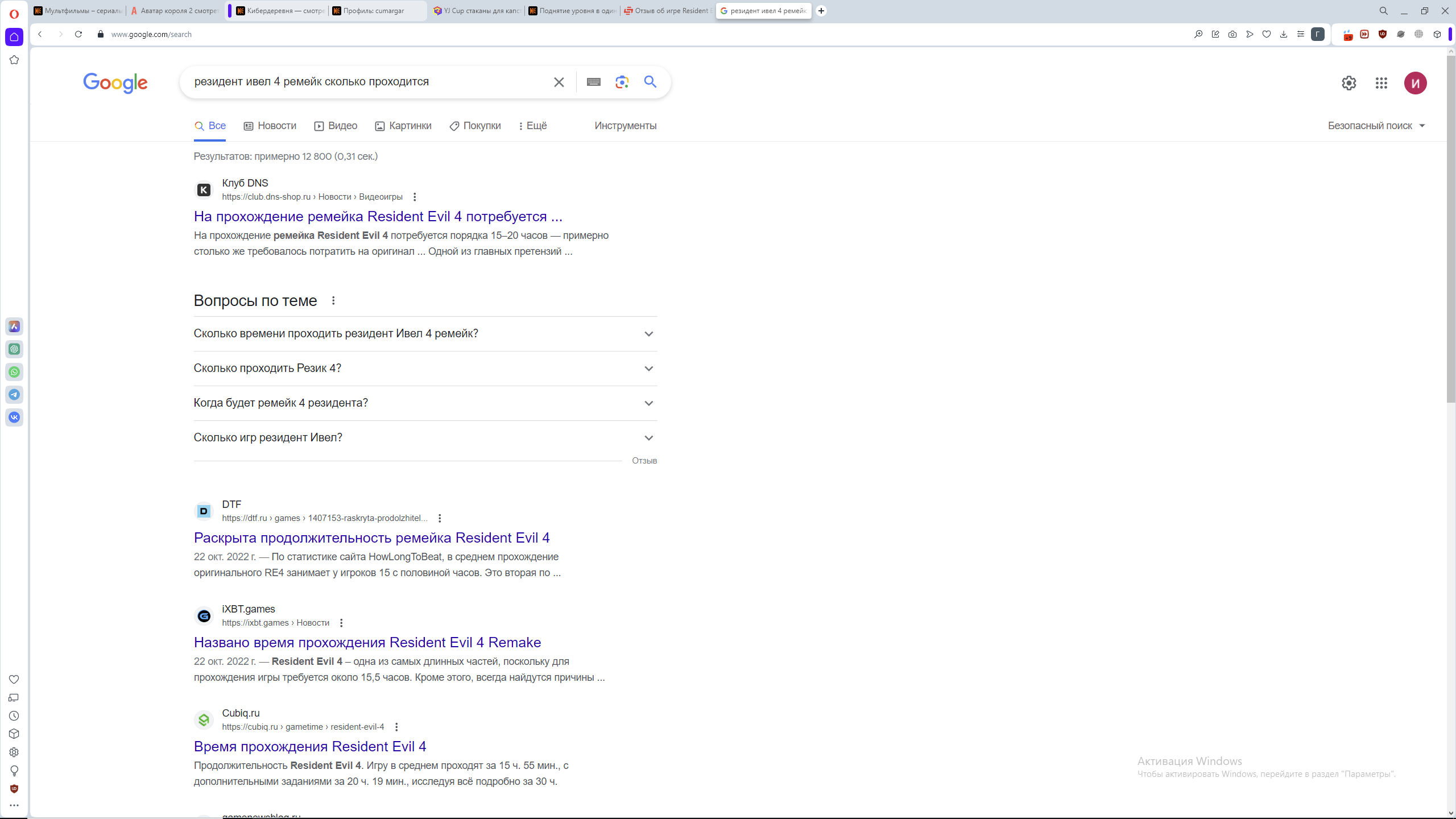This screenshot has height=819, width=1456.
Task: Open ChatGPT icon in Opera sidebar
Action: tap(14, 349)
